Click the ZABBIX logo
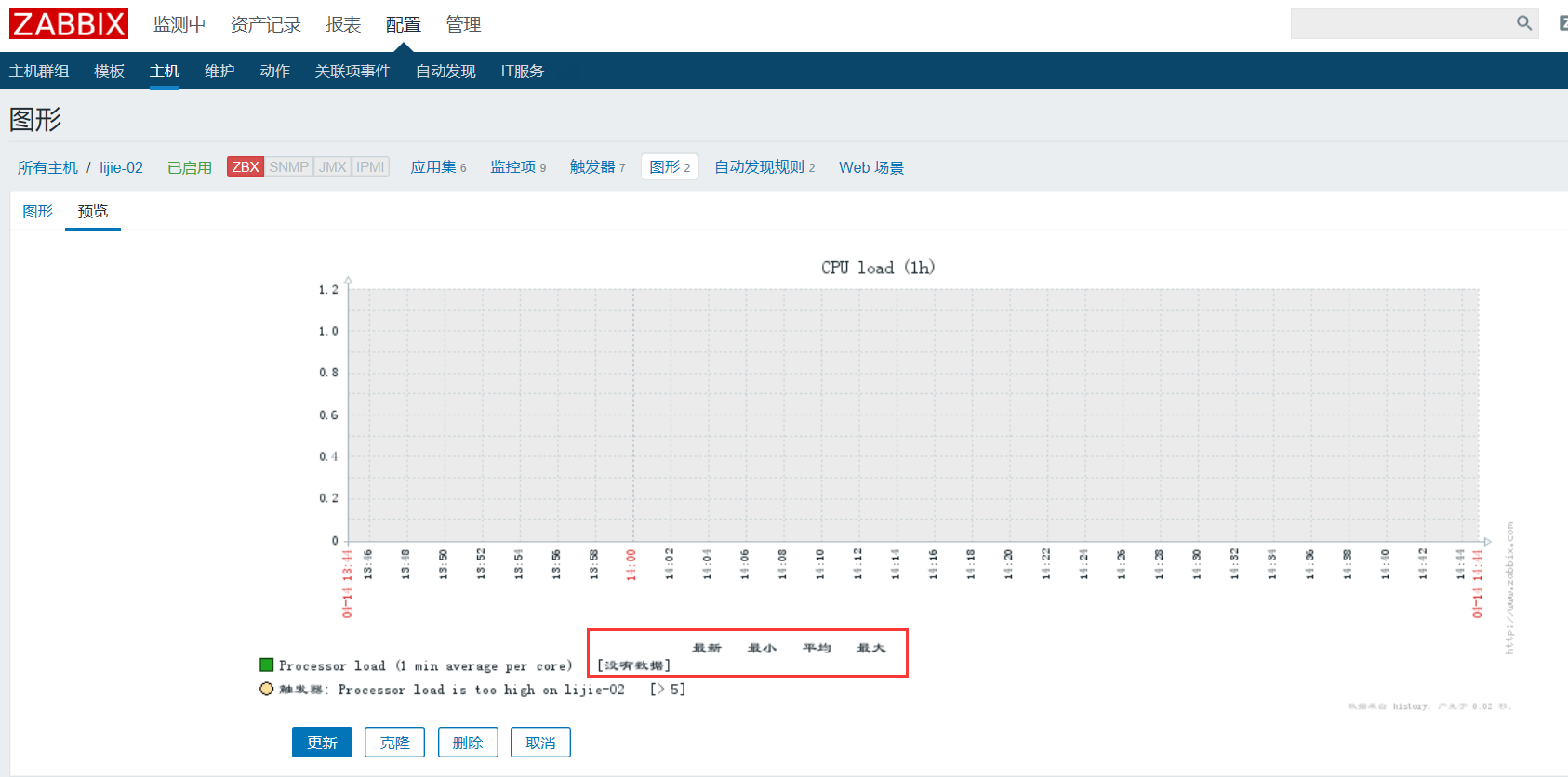1568x777 pixels. click(69, 24)
